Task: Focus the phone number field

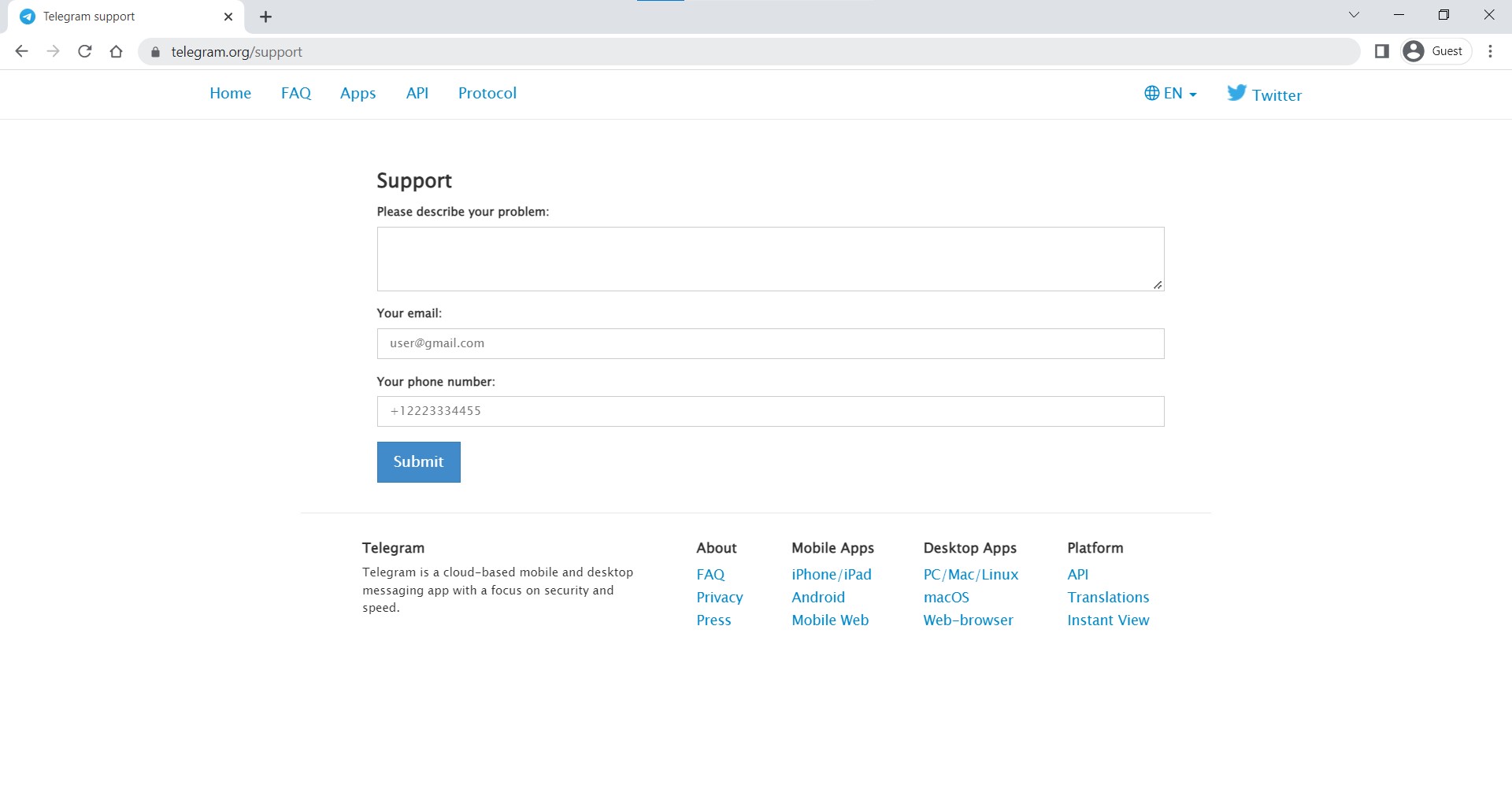Action: point(770,411)
